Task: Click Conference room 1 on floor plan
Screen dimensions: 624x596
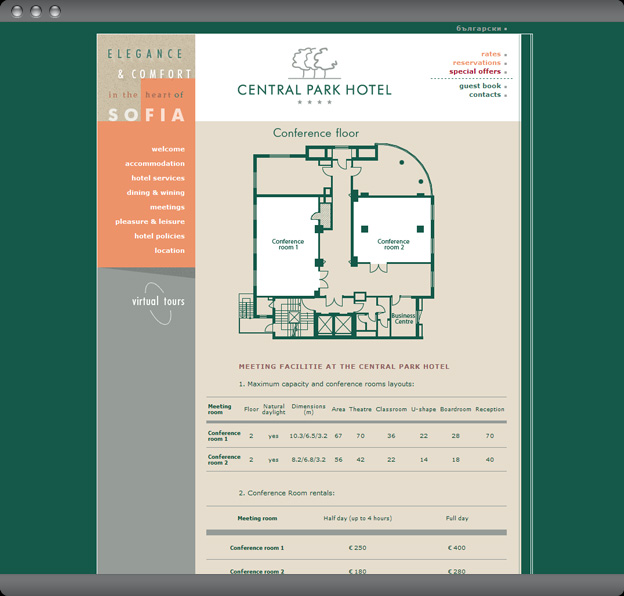Action: point(288,244)
